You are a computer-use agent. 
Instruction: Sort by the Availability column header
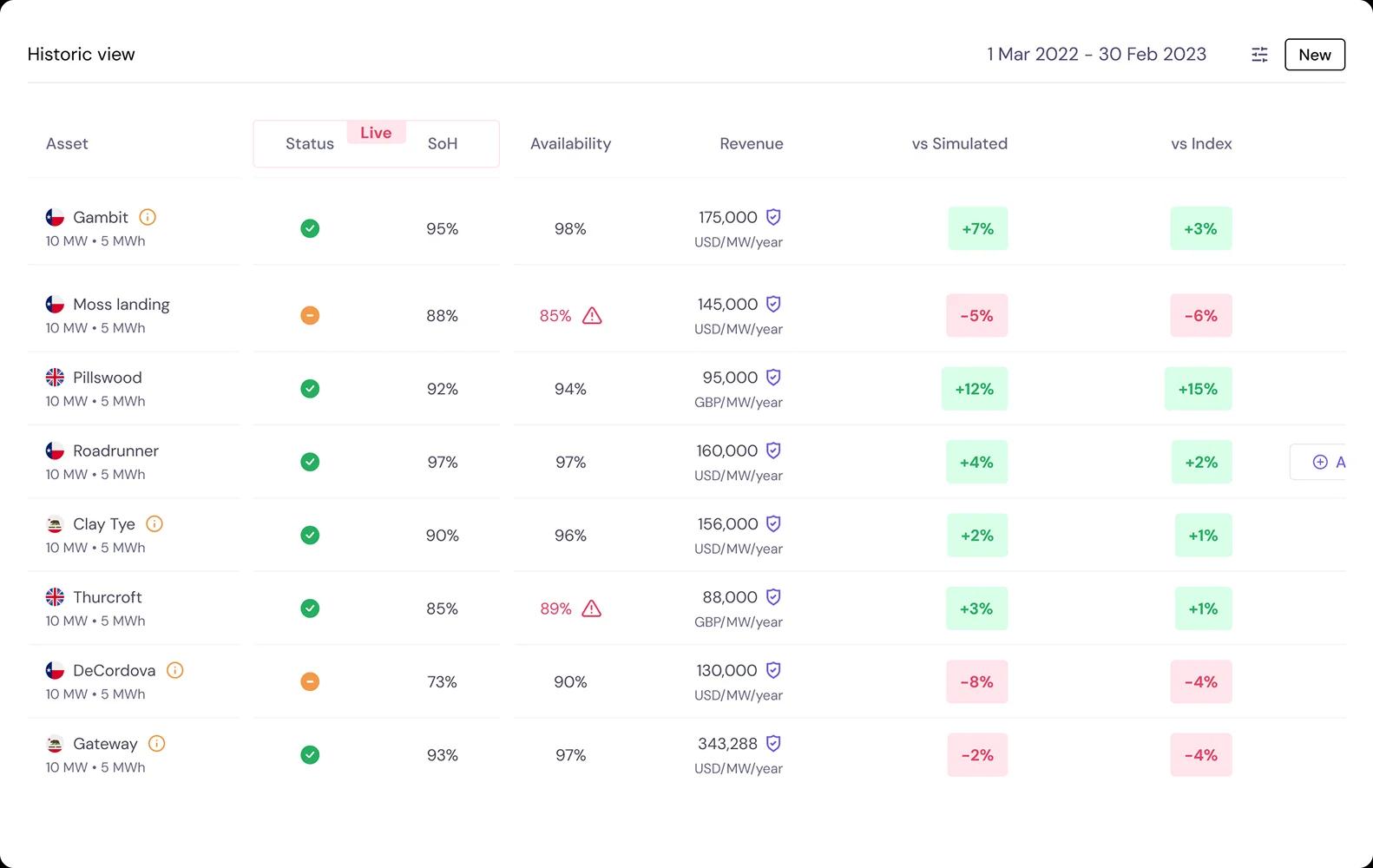tap(570, 144)
